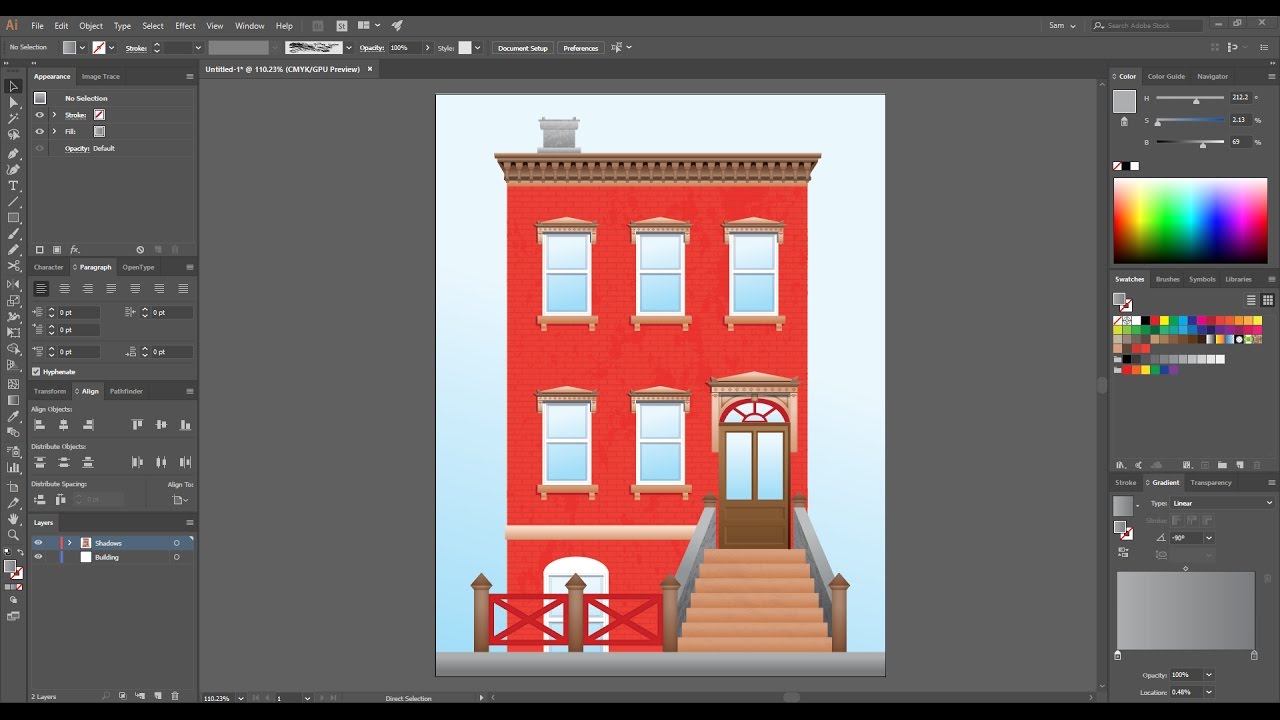This screenshot has width=1280, height=720.
Task: Click the delete layer trash icon
Action: point(175,695)
